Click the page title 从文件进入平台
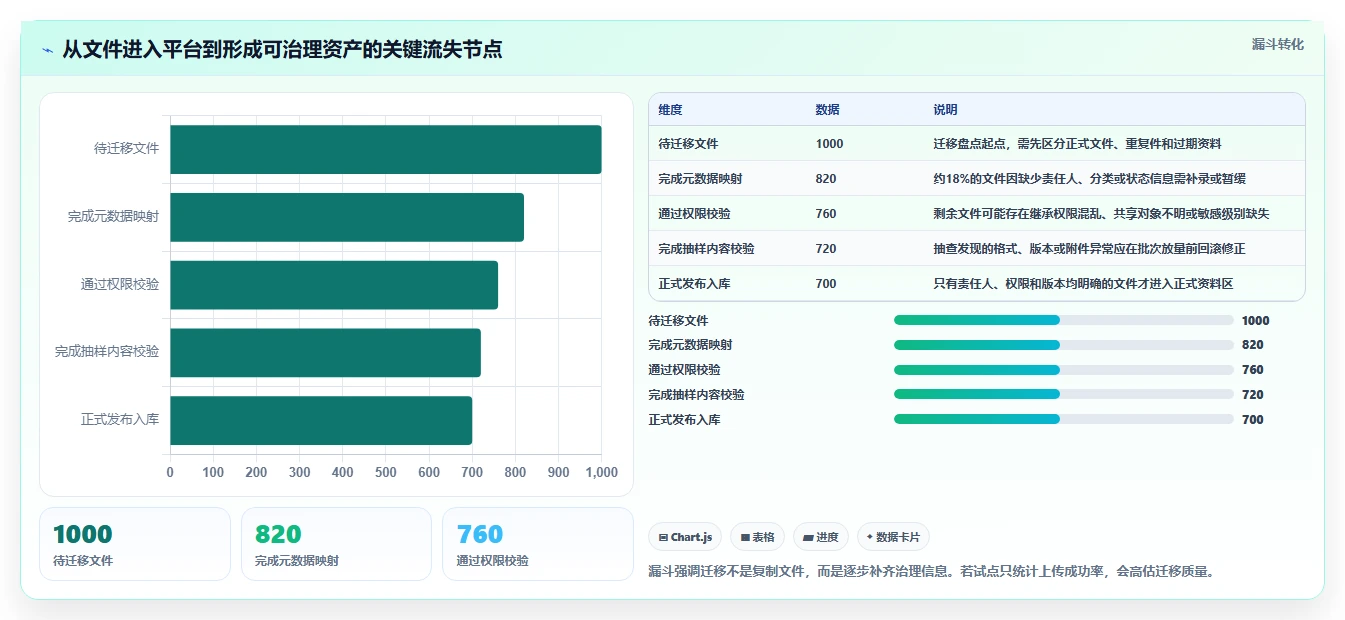 pos(282,50)
